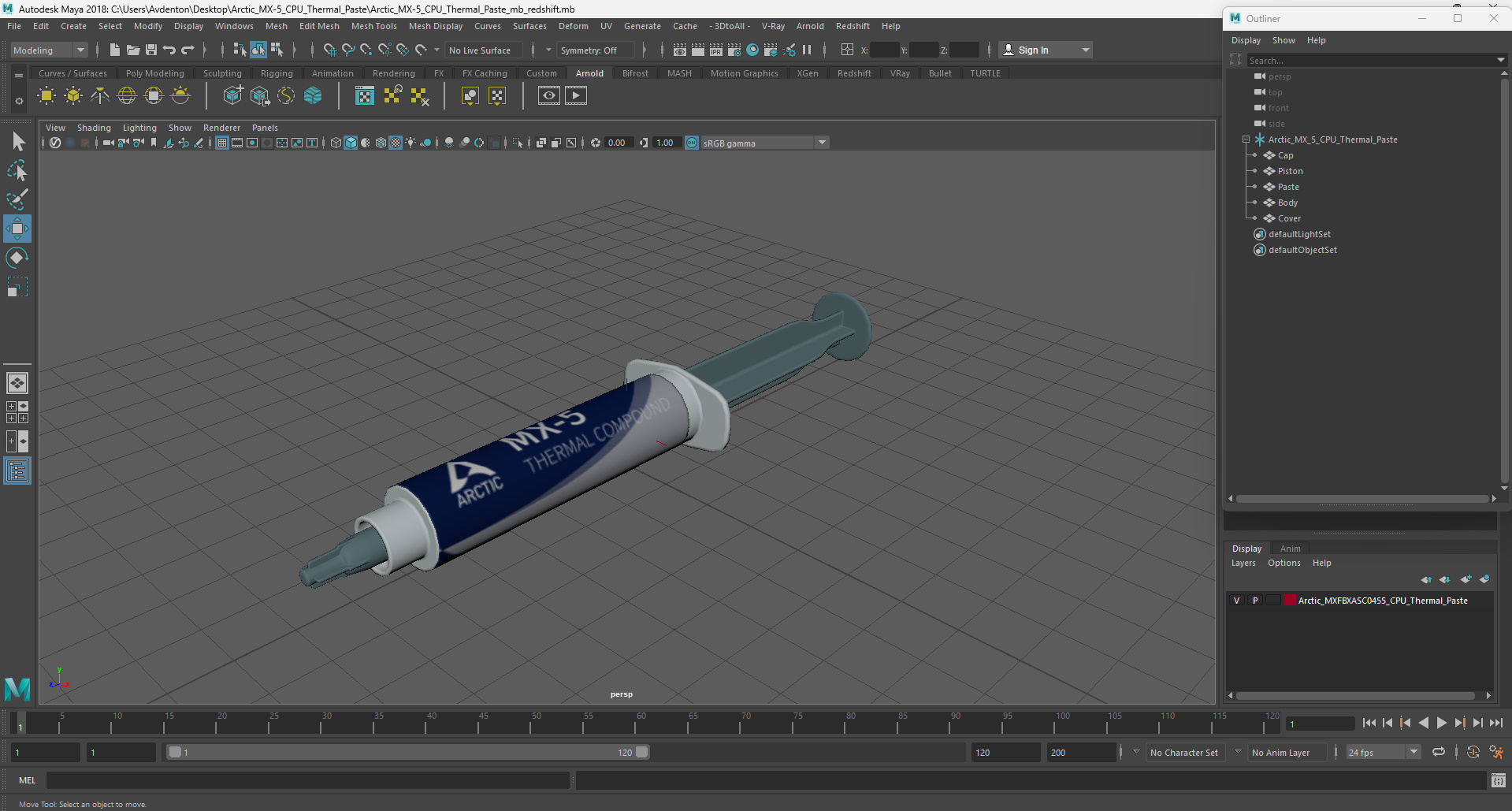
Task: Select the arrow Select tool
Action: tap(17, 142)
